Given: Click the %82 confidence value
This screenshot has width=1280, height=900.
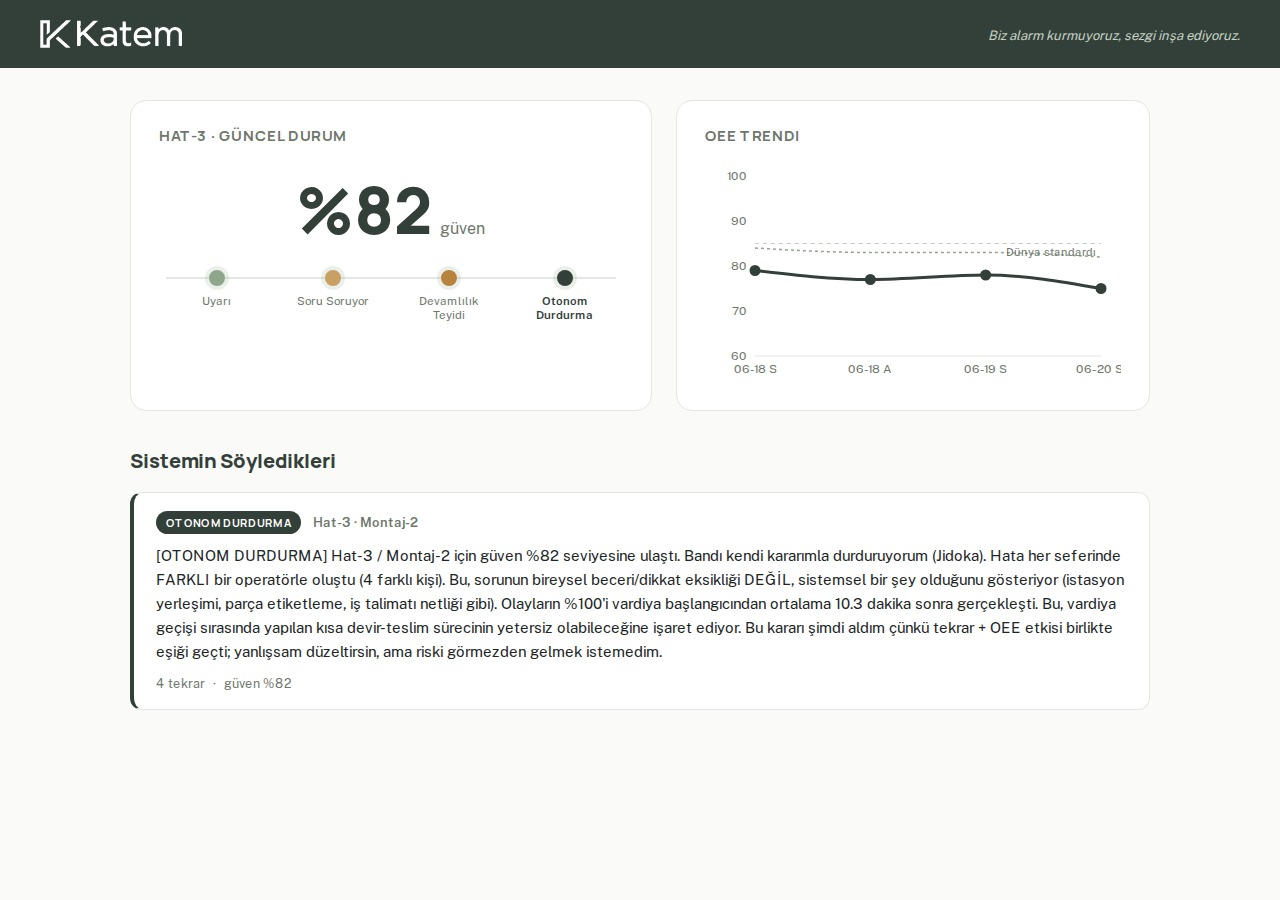Looking at the screenshot, I should [x=365, y=210].
